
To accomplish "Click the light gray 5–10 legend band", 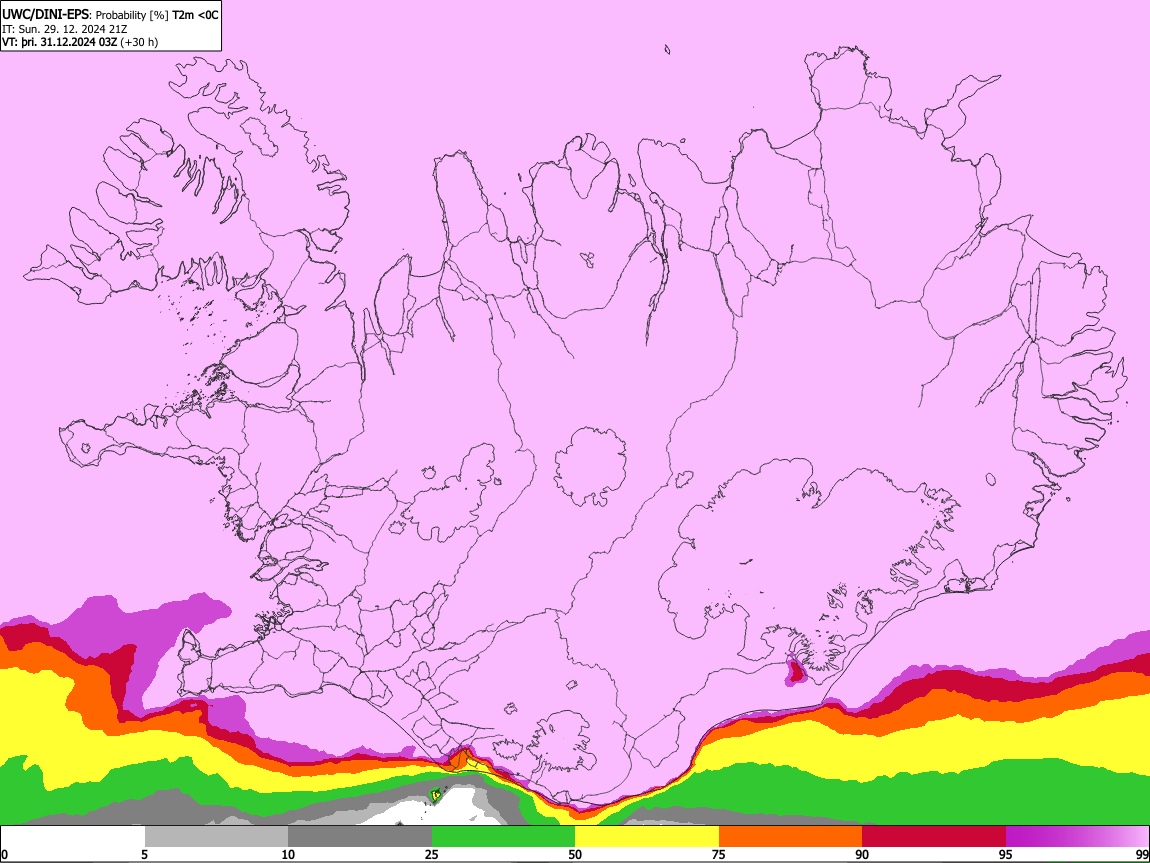I will tap(216, 837).
